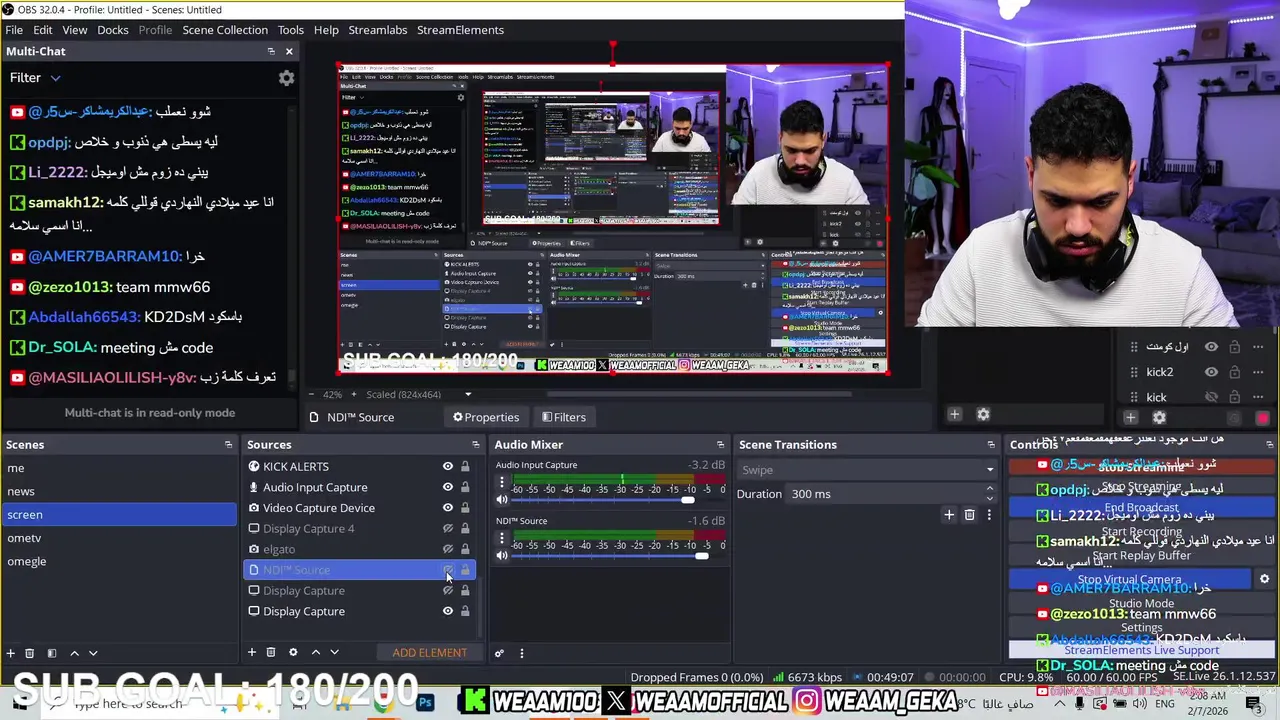Click the red record button in overlay panel
This screenshot has height=720, width=1280.
tap(1263, 418)
